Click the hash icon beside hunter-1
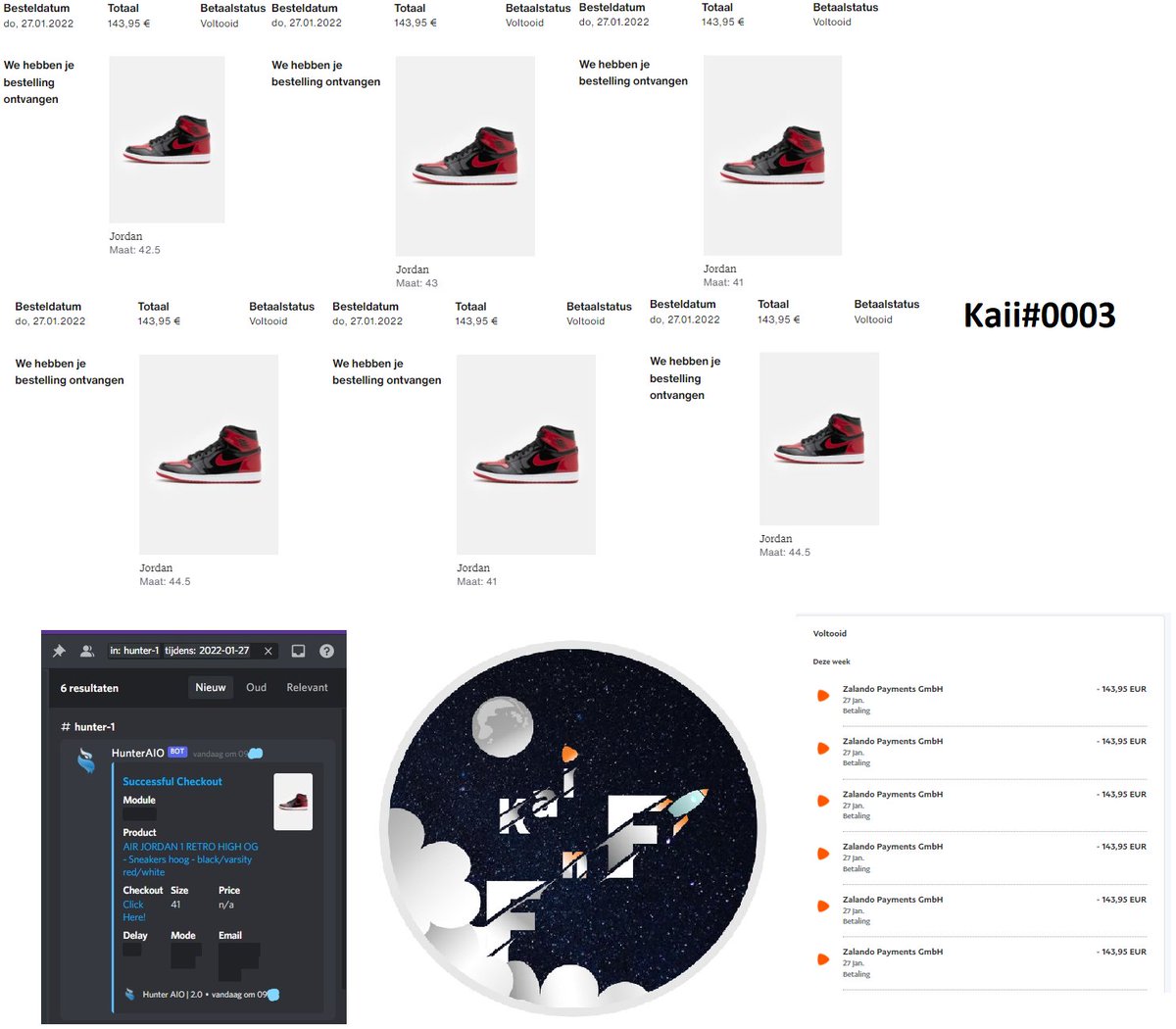 pyautogui.click(x=66, y=726)
